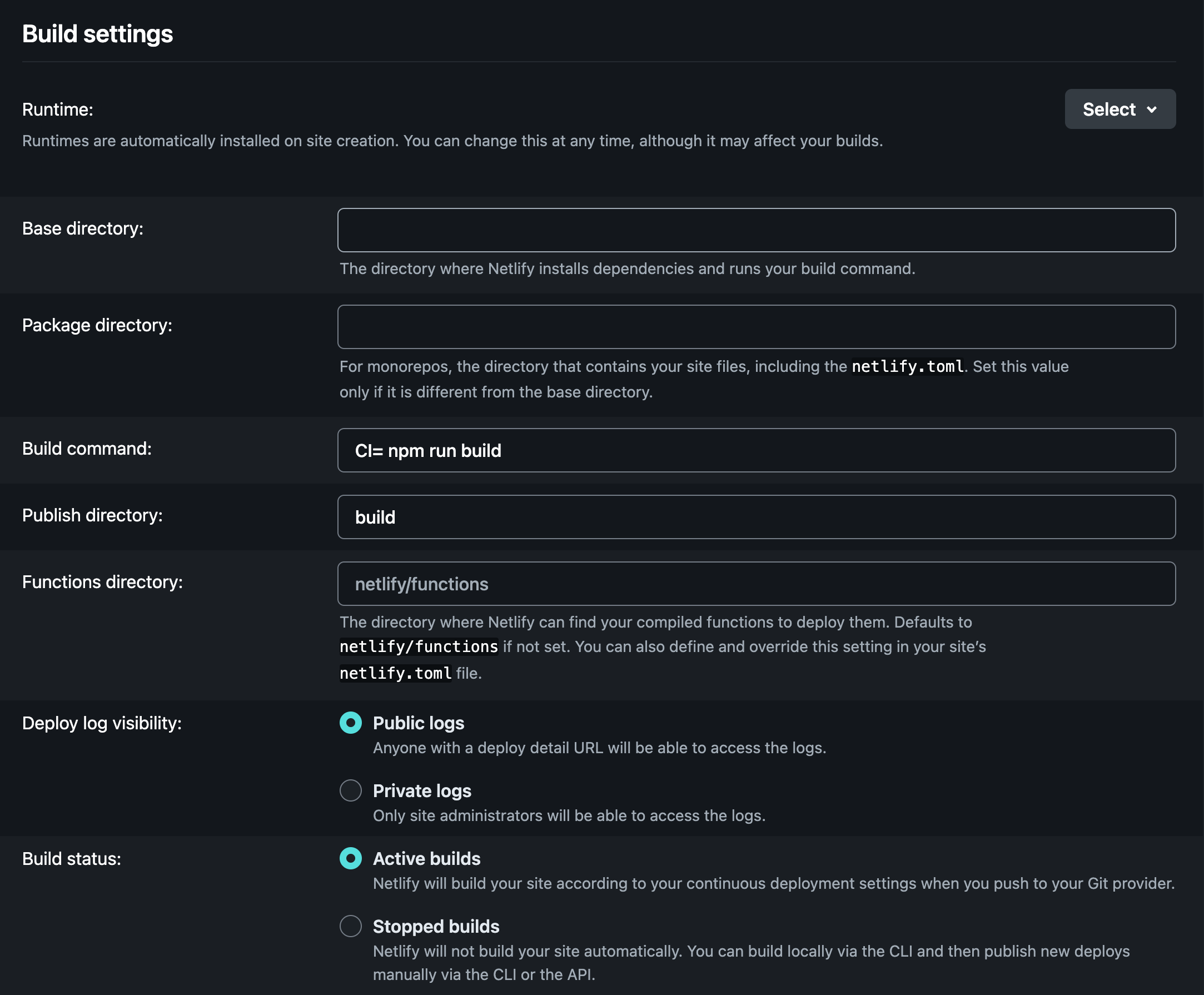This screenshot has width=1204, height=995.
Task: Click the Public logs label text
Action: [419, 723]
